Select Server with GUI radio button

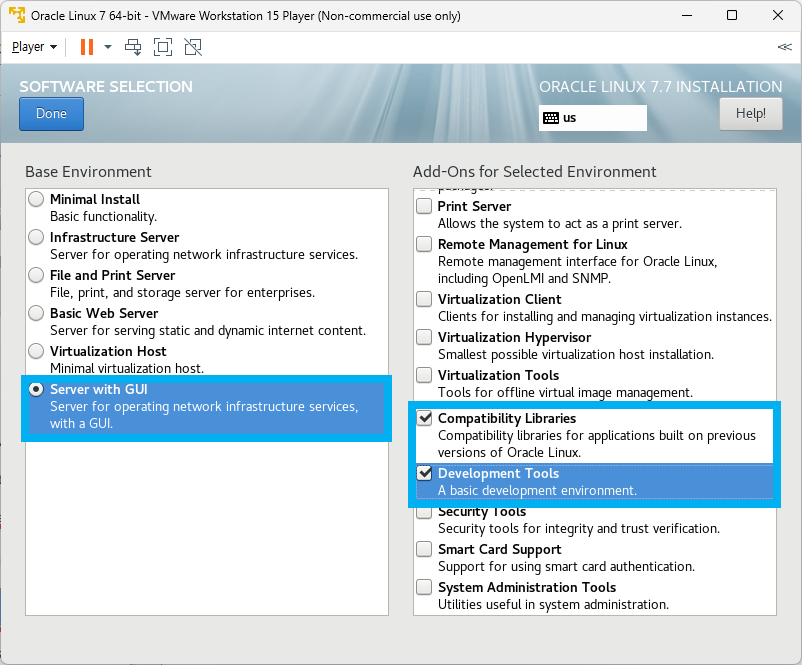[x=36, y=389]
